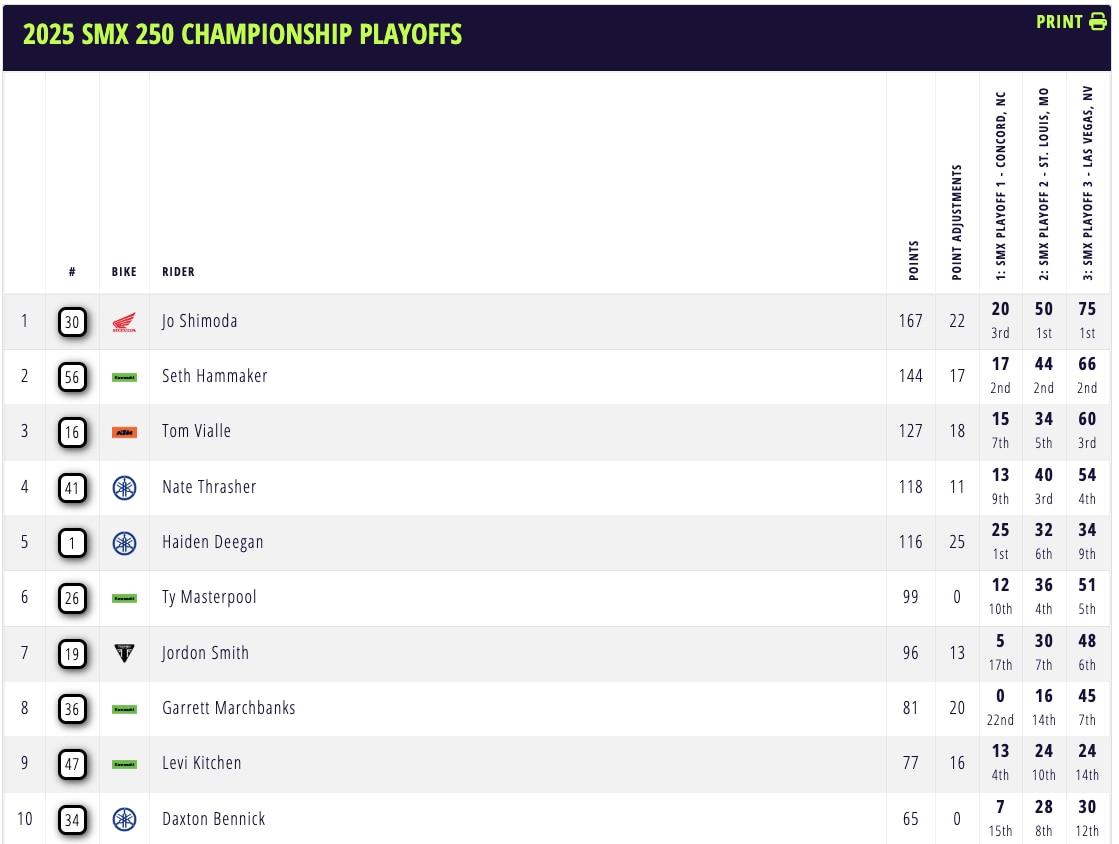The image size is (1119, 844).
Task: Click the number 47 rider badge
Action: pyautogui.click(x=72, y=764)
